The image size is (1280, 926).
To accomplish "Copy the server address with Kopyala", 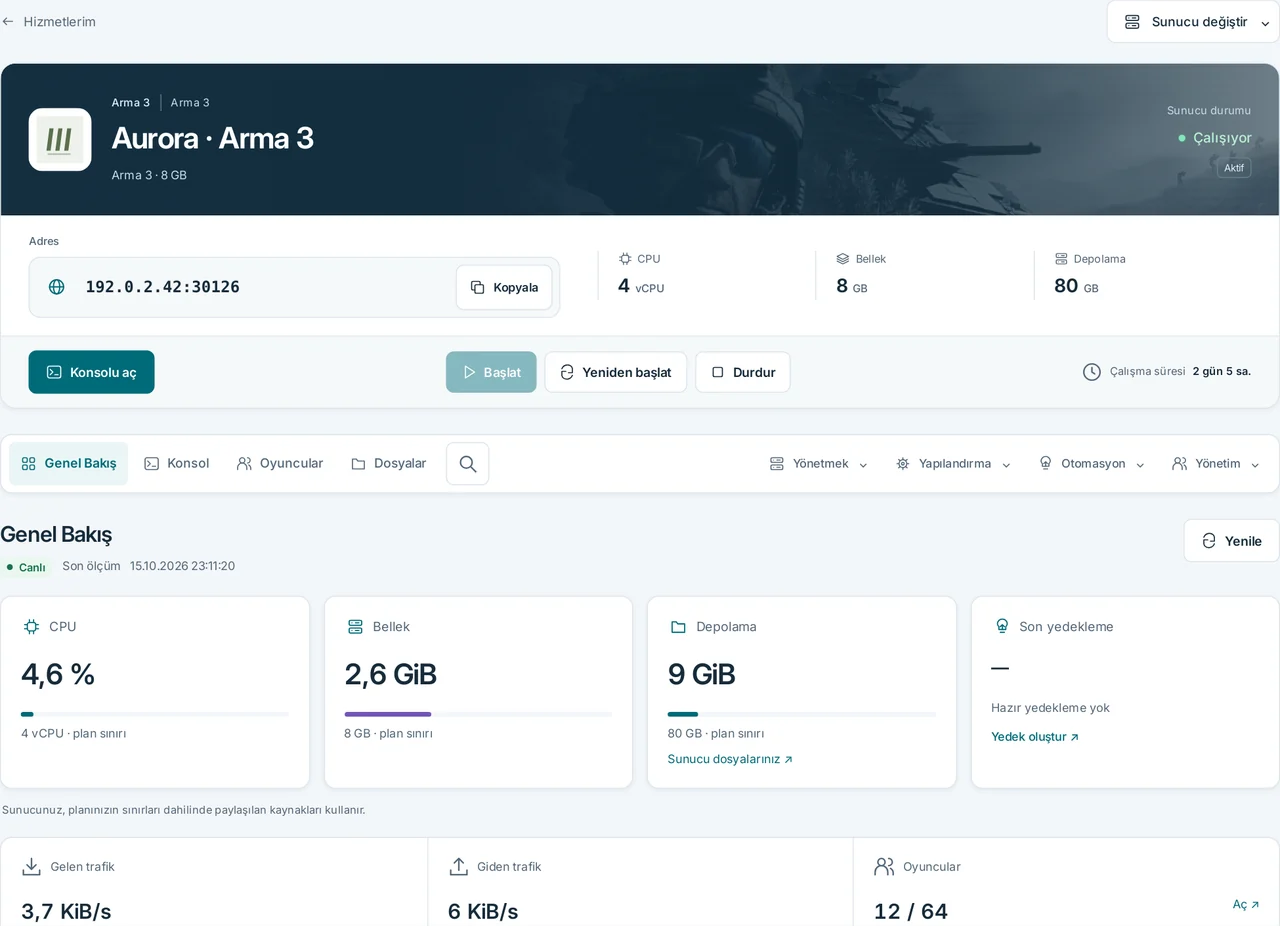I will [504, 287].
